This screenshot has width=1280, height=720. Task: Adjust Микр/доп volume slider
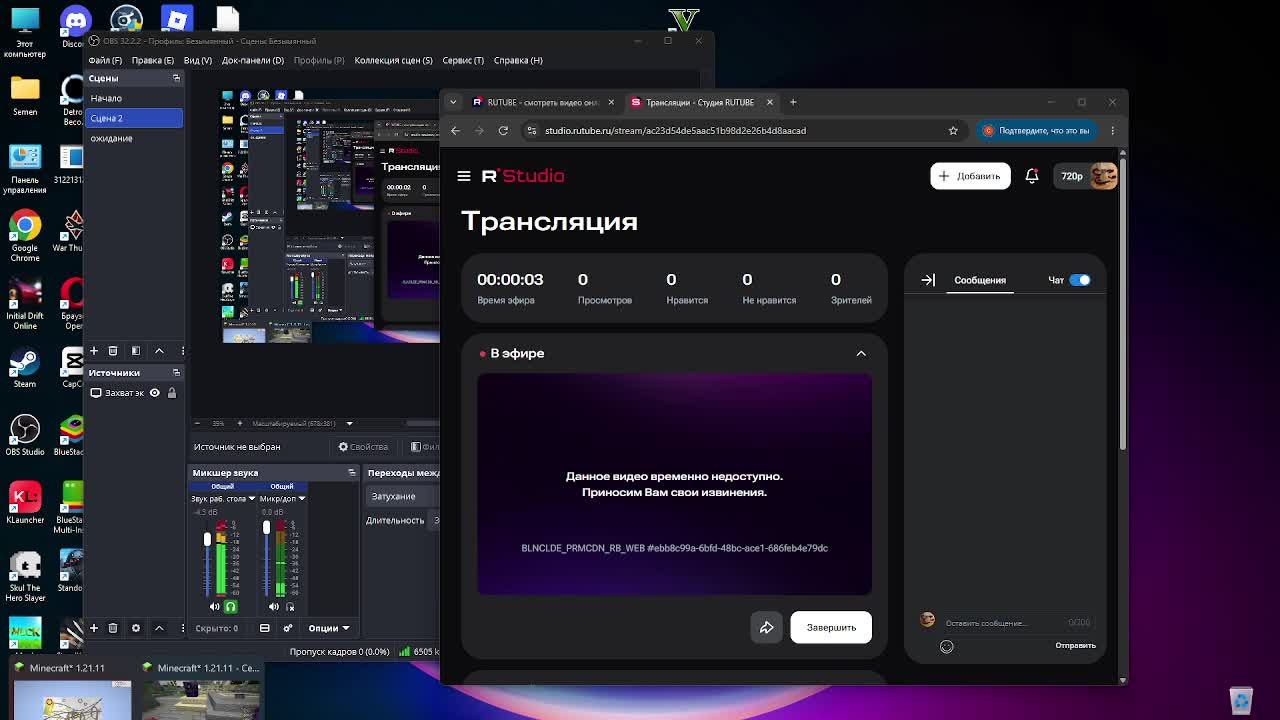266,527
